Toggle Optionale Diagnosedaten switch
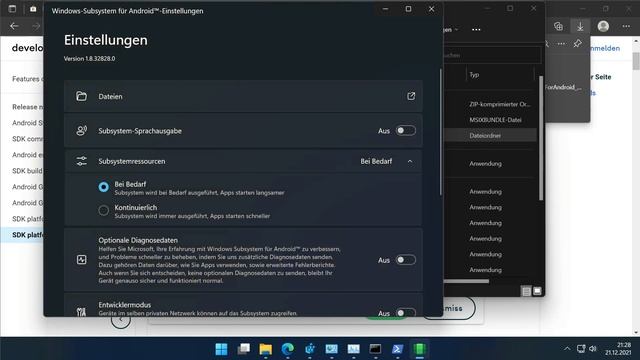The width and height of the screenshot is (640, 360). pyautogui.click(x=405, y=260)
